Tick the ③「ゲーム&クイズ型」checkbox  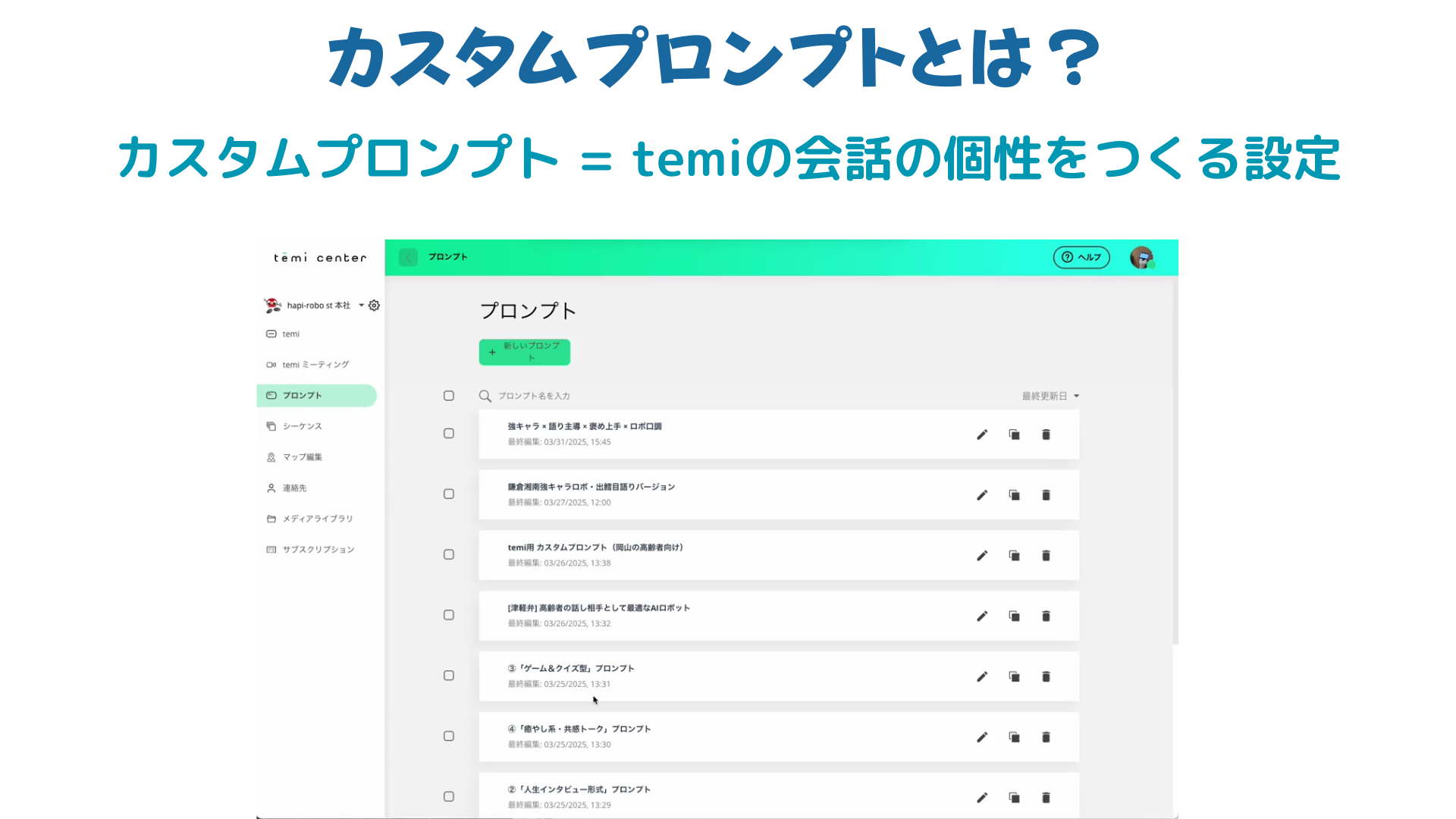pyautogui.click(x=449, y=676)
